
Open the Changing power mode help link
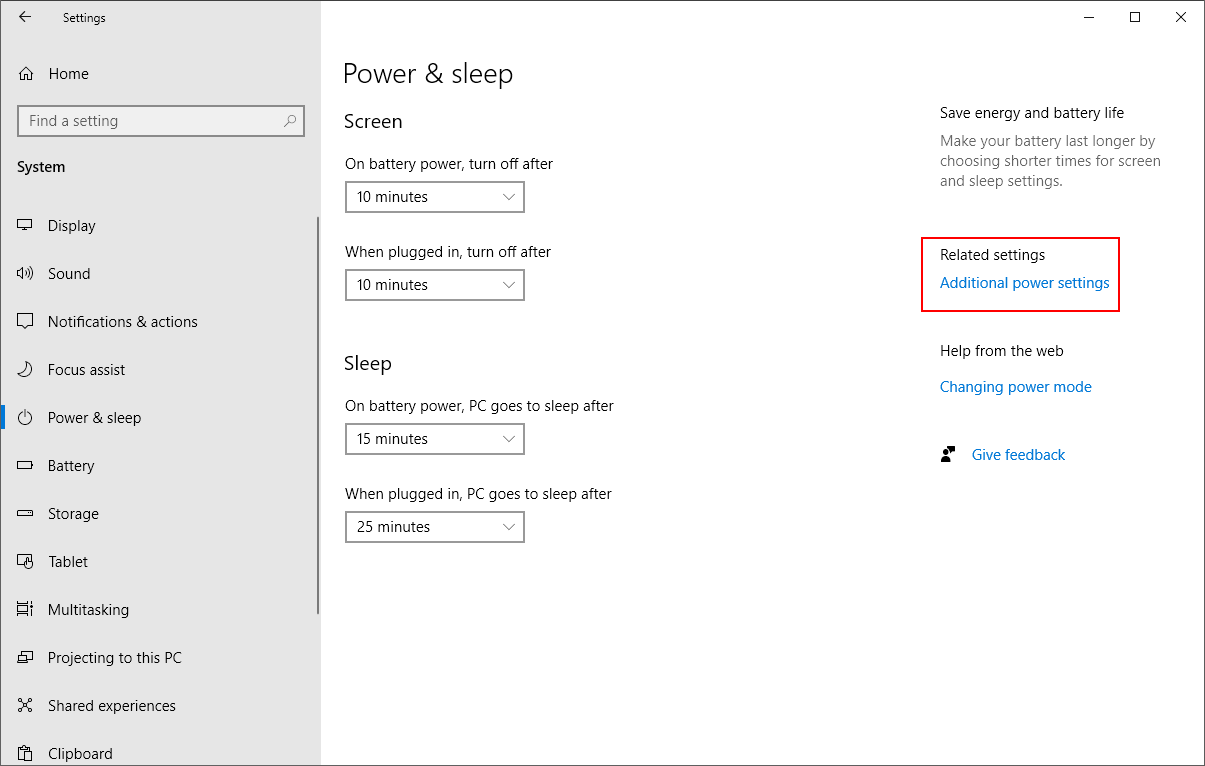pos(1015,386)
